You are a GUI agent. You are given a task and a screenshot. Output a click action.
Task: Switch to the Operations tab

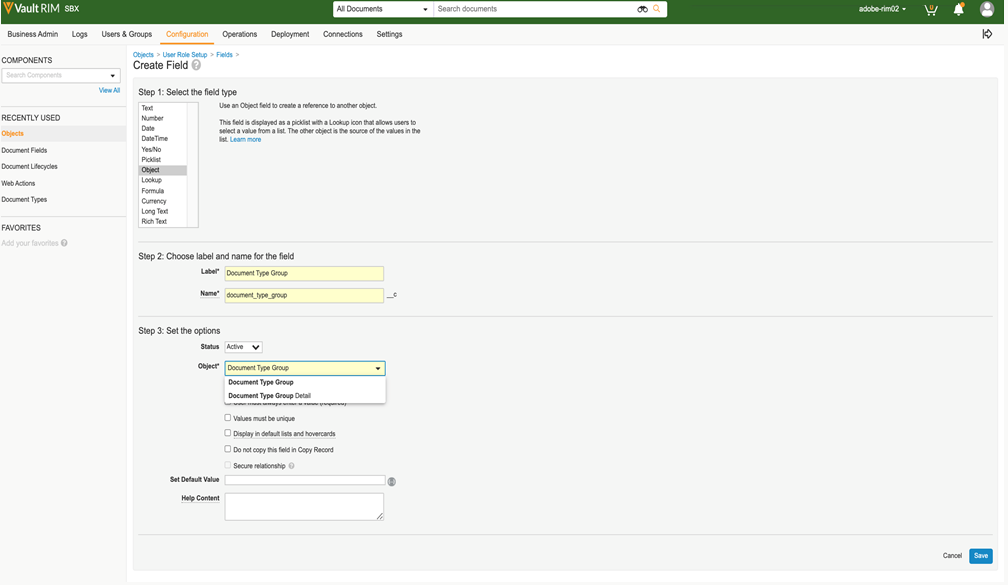click(240, 34)
